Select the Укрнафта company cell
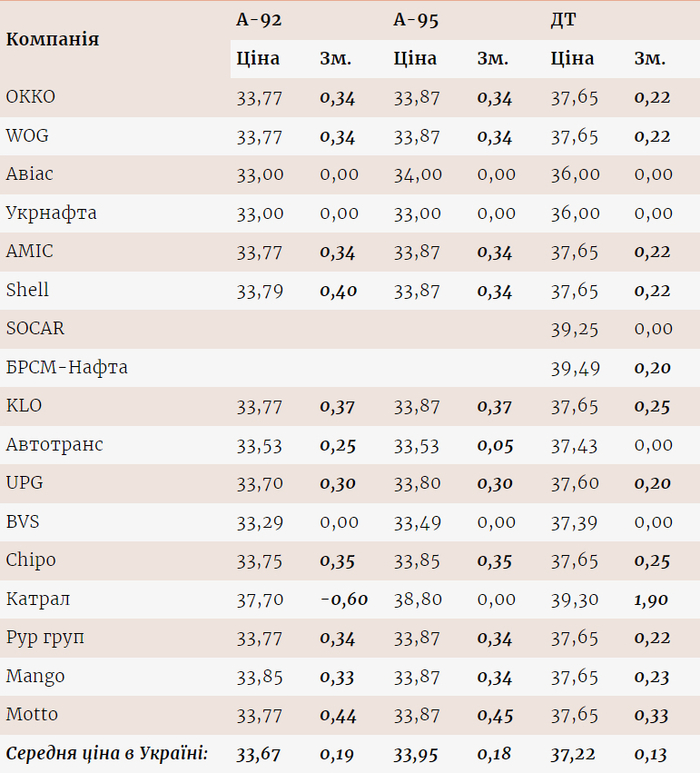The height and width of the screenshot is (773, 700). [51, 213]
